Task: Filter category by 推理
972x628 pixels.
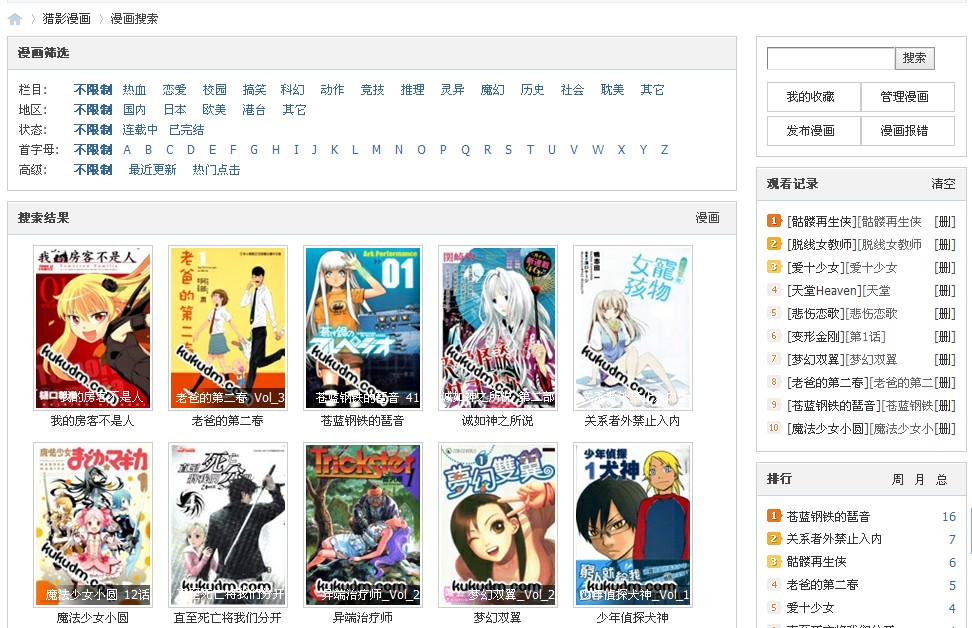Action: coord(412,90)
